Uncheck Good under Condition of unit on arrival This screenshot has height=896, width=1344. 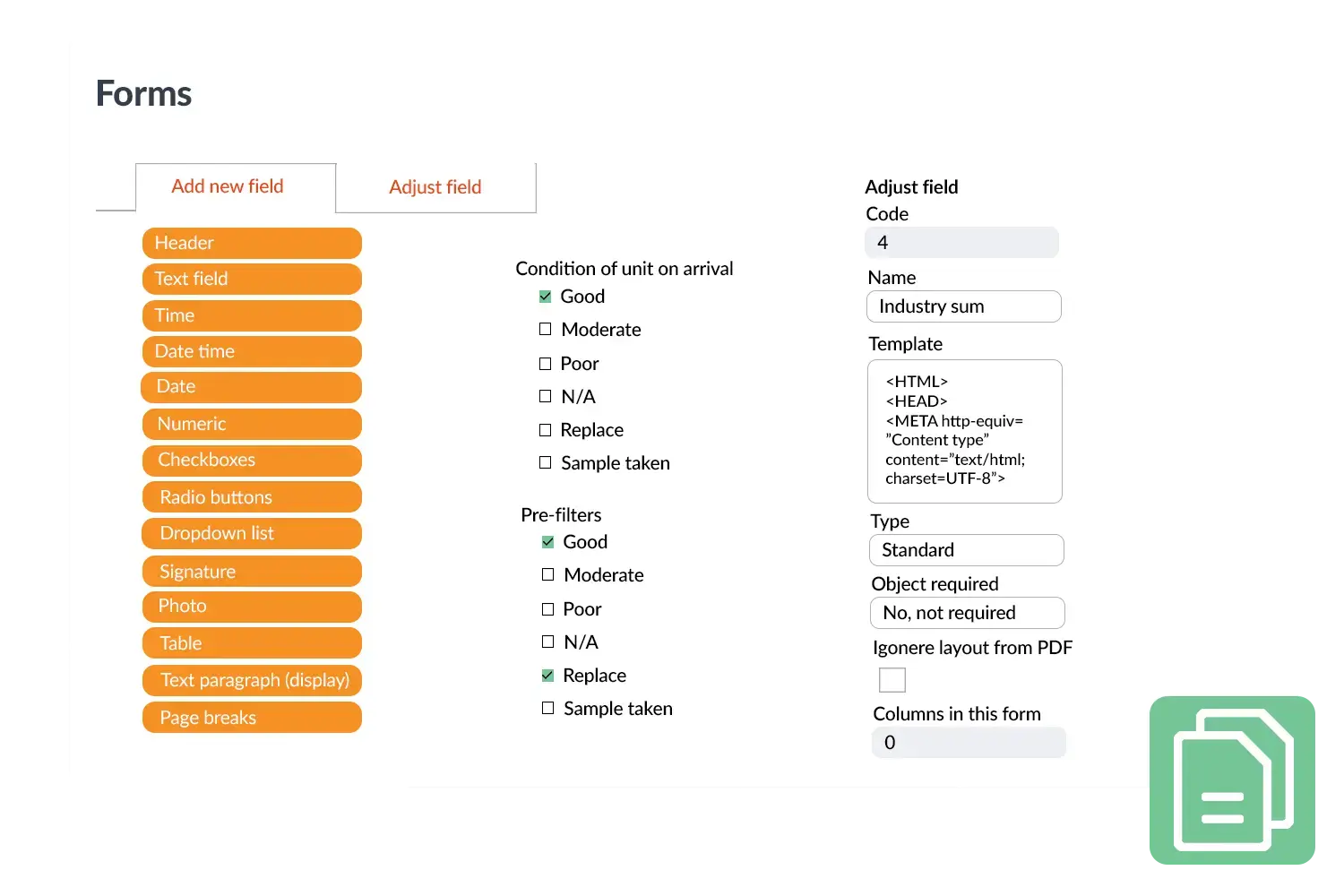click(x=546, y=297)
